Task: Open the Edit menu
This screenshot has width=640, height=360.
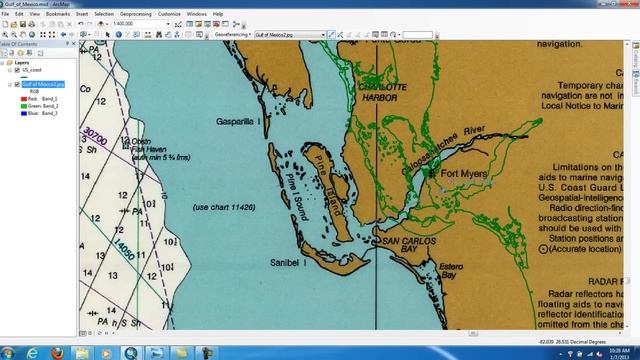Action: tap(19, 14)
